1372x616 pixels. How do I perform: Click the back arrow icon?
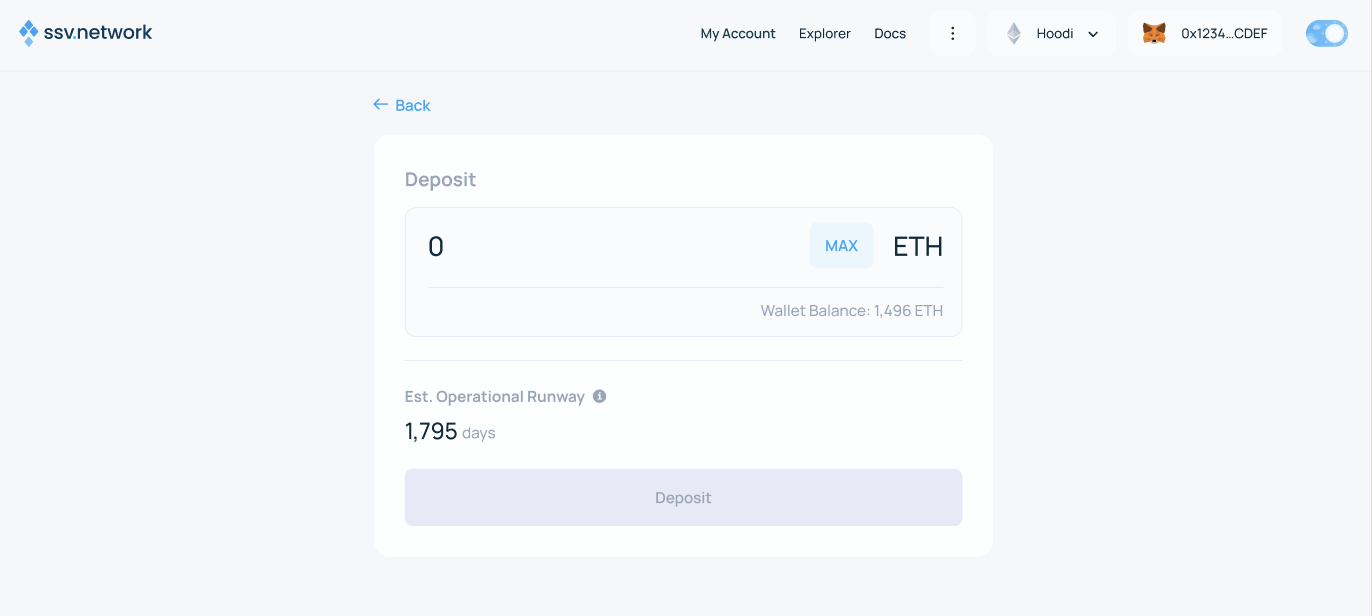379,104
